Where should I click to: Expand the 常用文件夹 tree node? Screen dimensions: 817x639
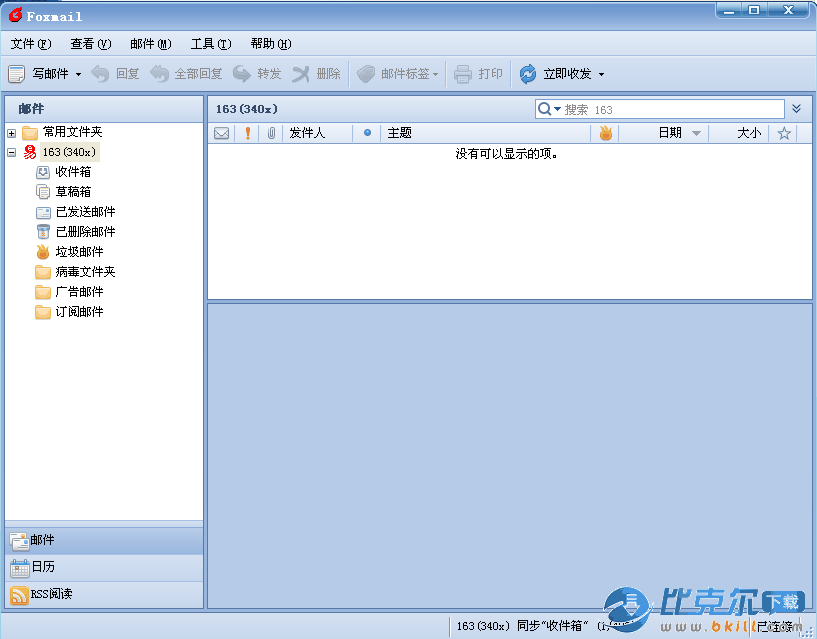pos(12,133)
